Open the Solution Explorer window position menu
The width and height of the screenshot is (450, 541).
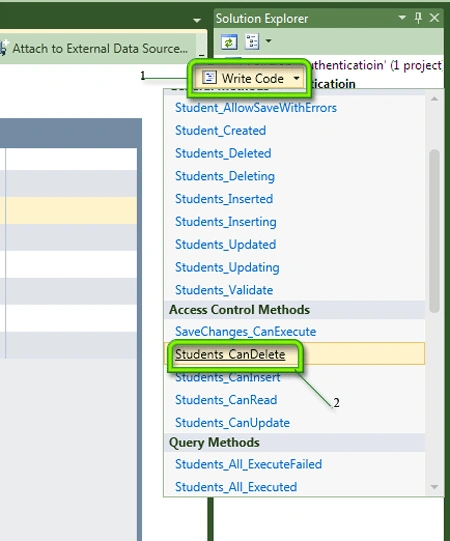click(x=402, y=17)
